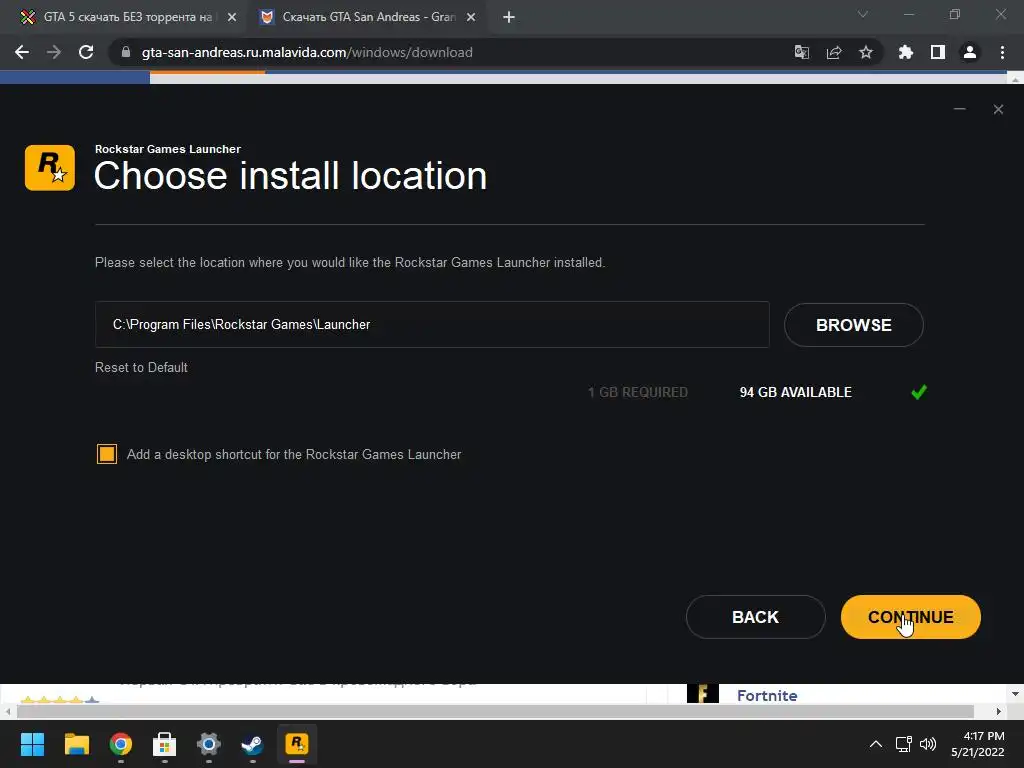Image resolution: width=1024 pixels, height=768 pixels.
Task: Click Fortnite link on webpage
Action: click(x=767, y=696)
